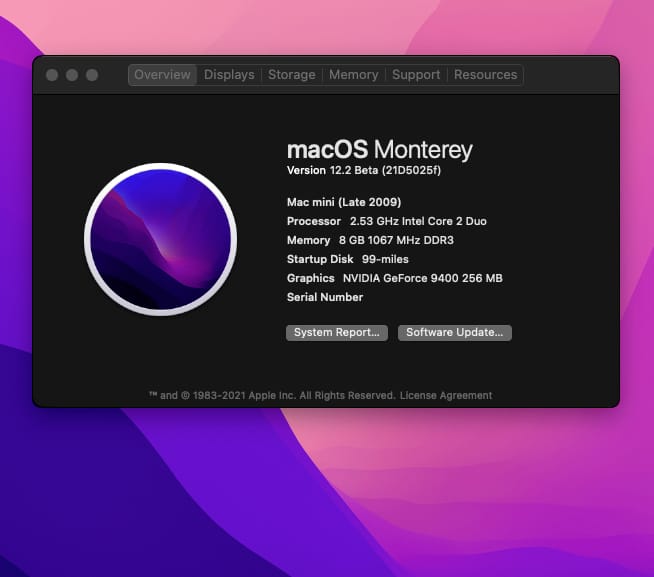Open the Memory tab
Viewport: 654px width, 577px height.
[x=354, y=75]
